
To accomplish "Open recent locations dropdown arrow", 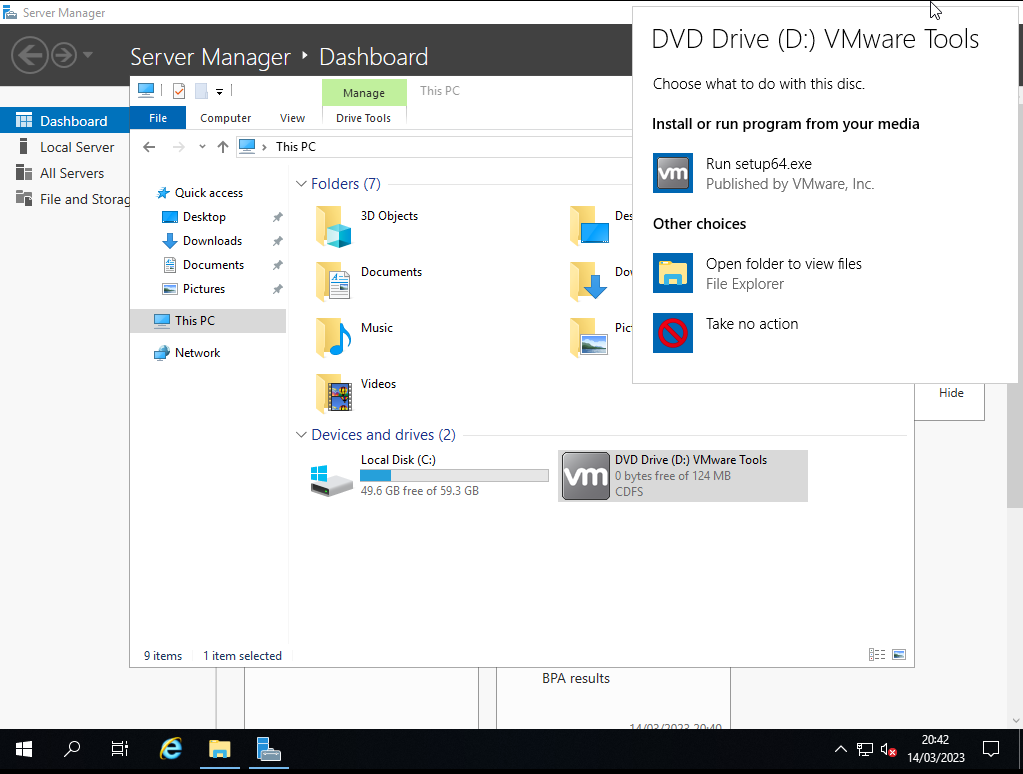I will pos(202,147).
